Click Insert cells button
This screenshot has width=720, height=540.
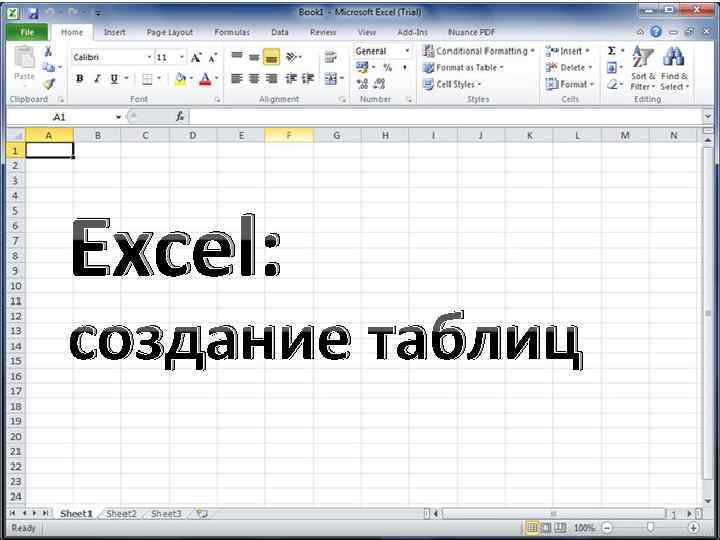pos(568,51)
